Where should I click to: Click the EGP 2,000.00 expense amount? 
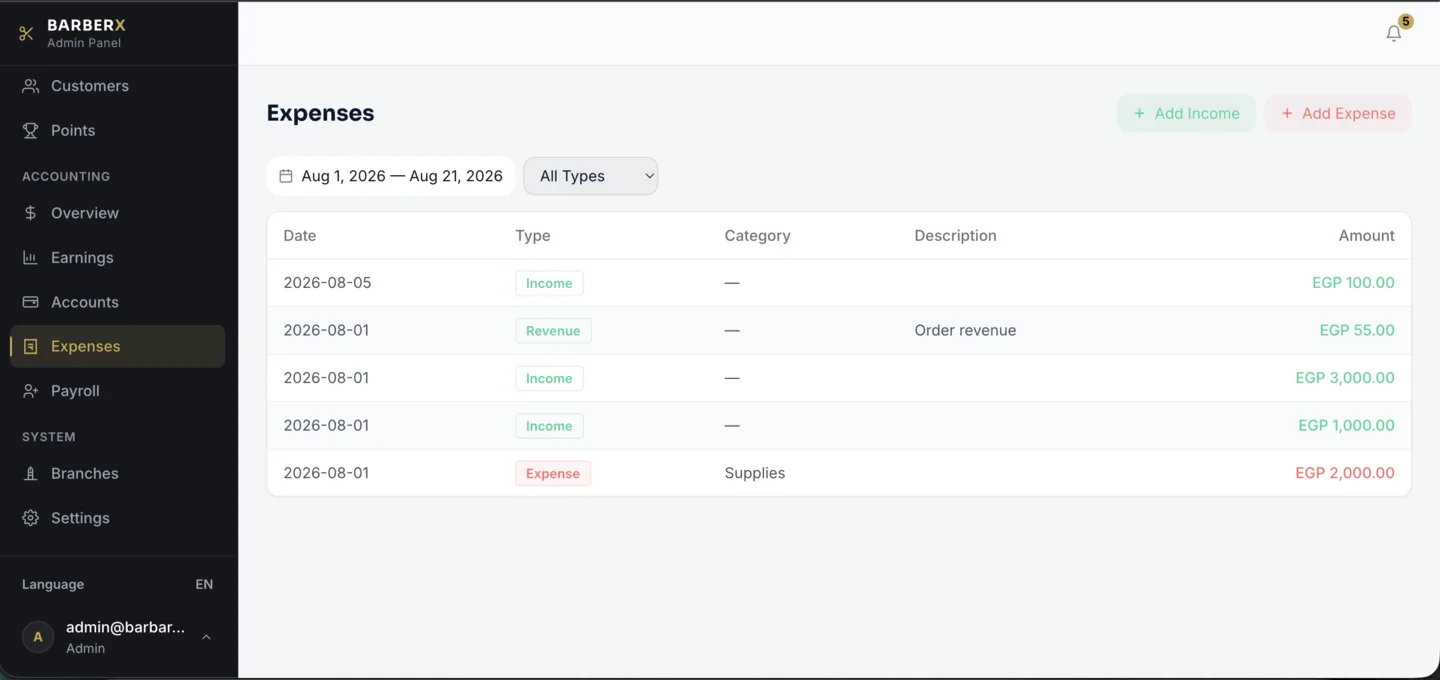tap(1345, 473)
